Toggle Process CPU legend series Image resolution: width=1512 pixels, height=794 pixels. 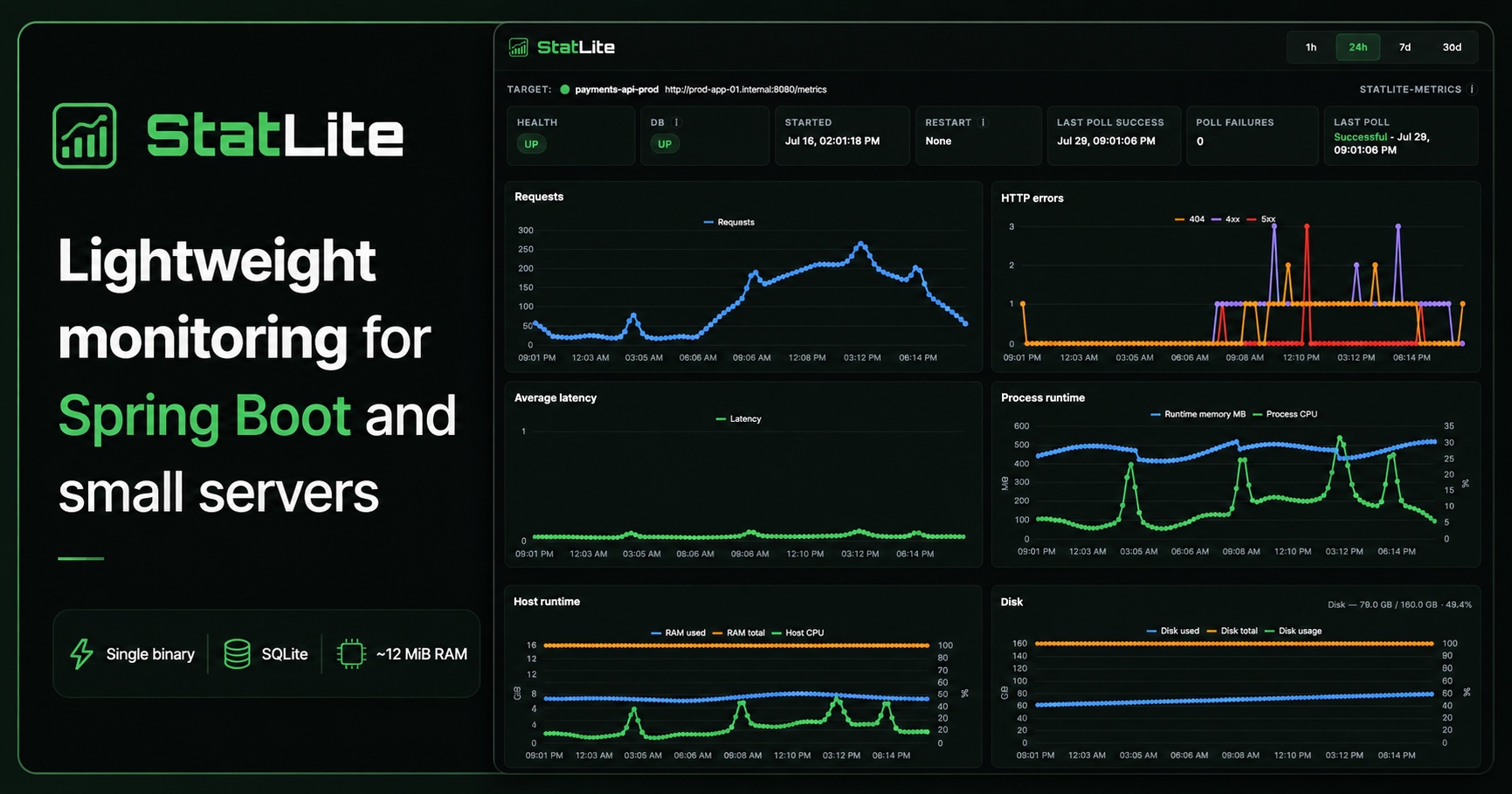coord(1285,414)
